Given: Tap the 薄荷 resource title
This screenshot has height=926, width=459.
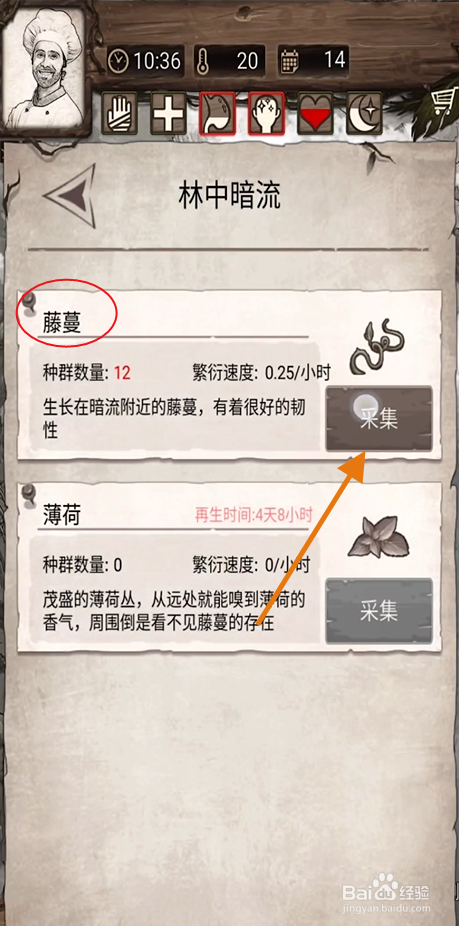Looking at the screenshot, I should (62, 516).
